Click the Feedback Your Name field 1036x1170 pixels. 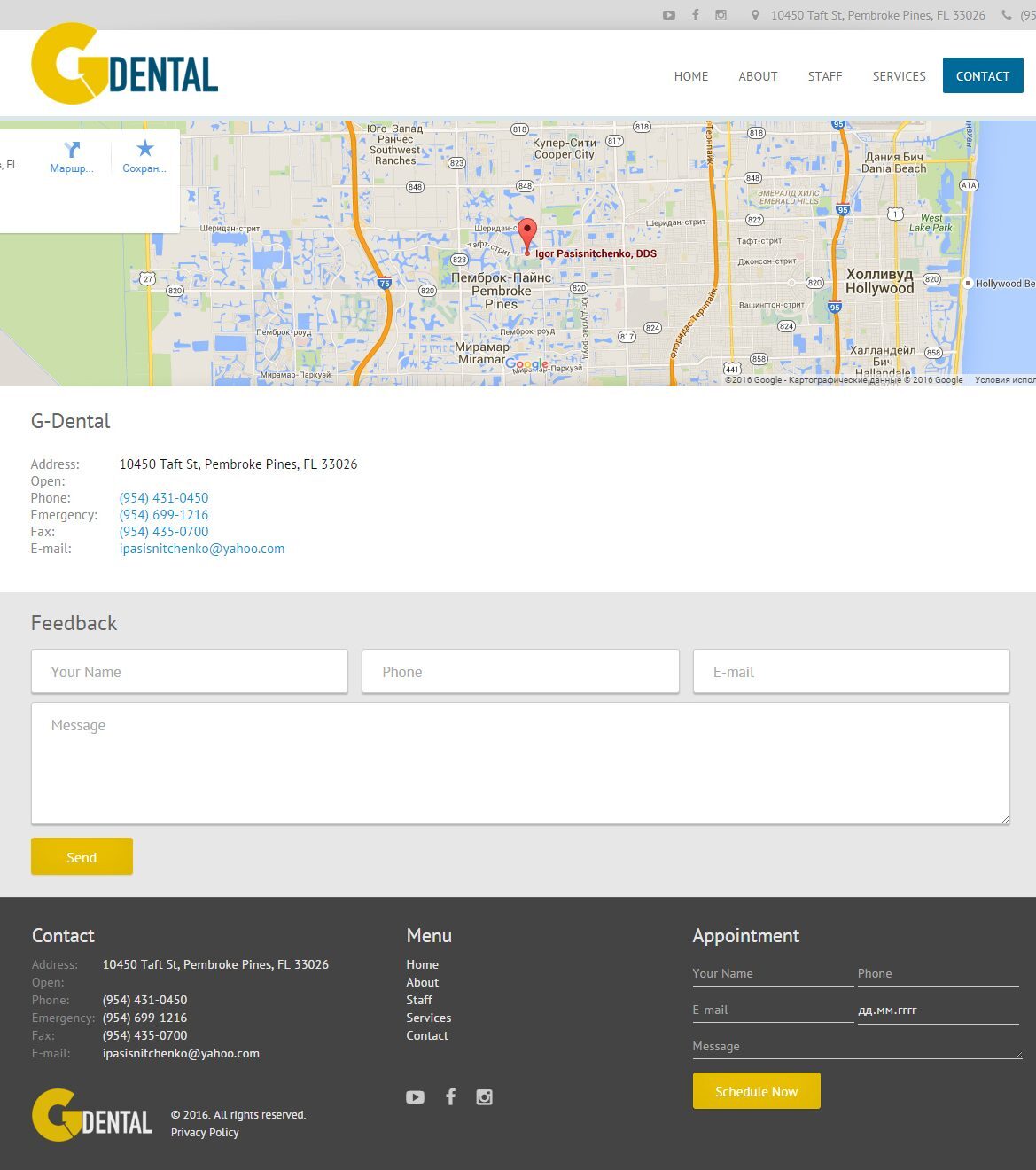(x=190, y=672)
